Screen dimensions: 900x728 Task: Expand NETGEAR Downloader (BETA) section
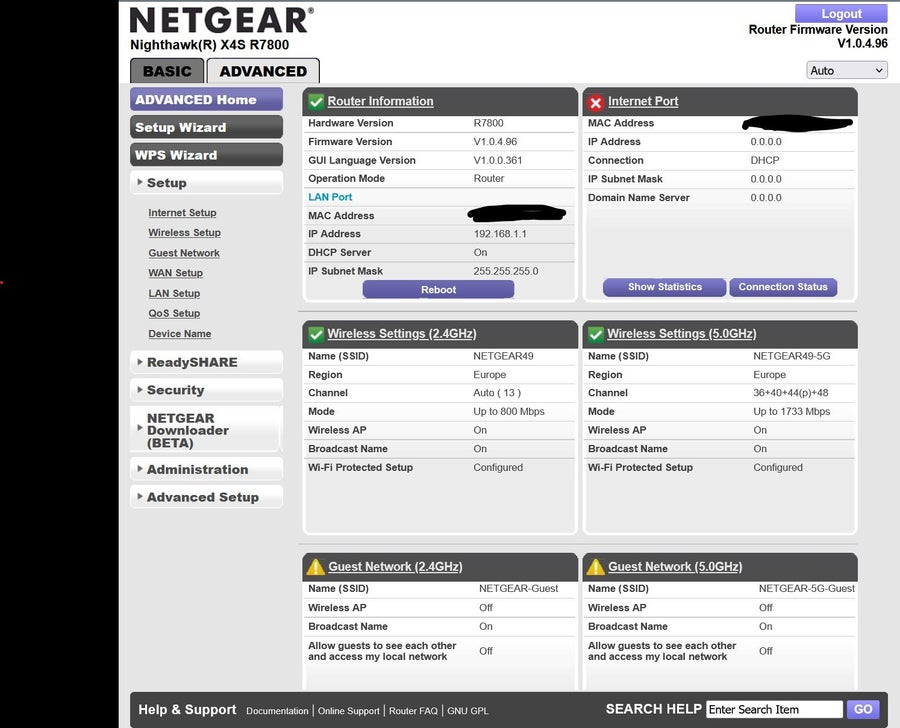point(206,430)
